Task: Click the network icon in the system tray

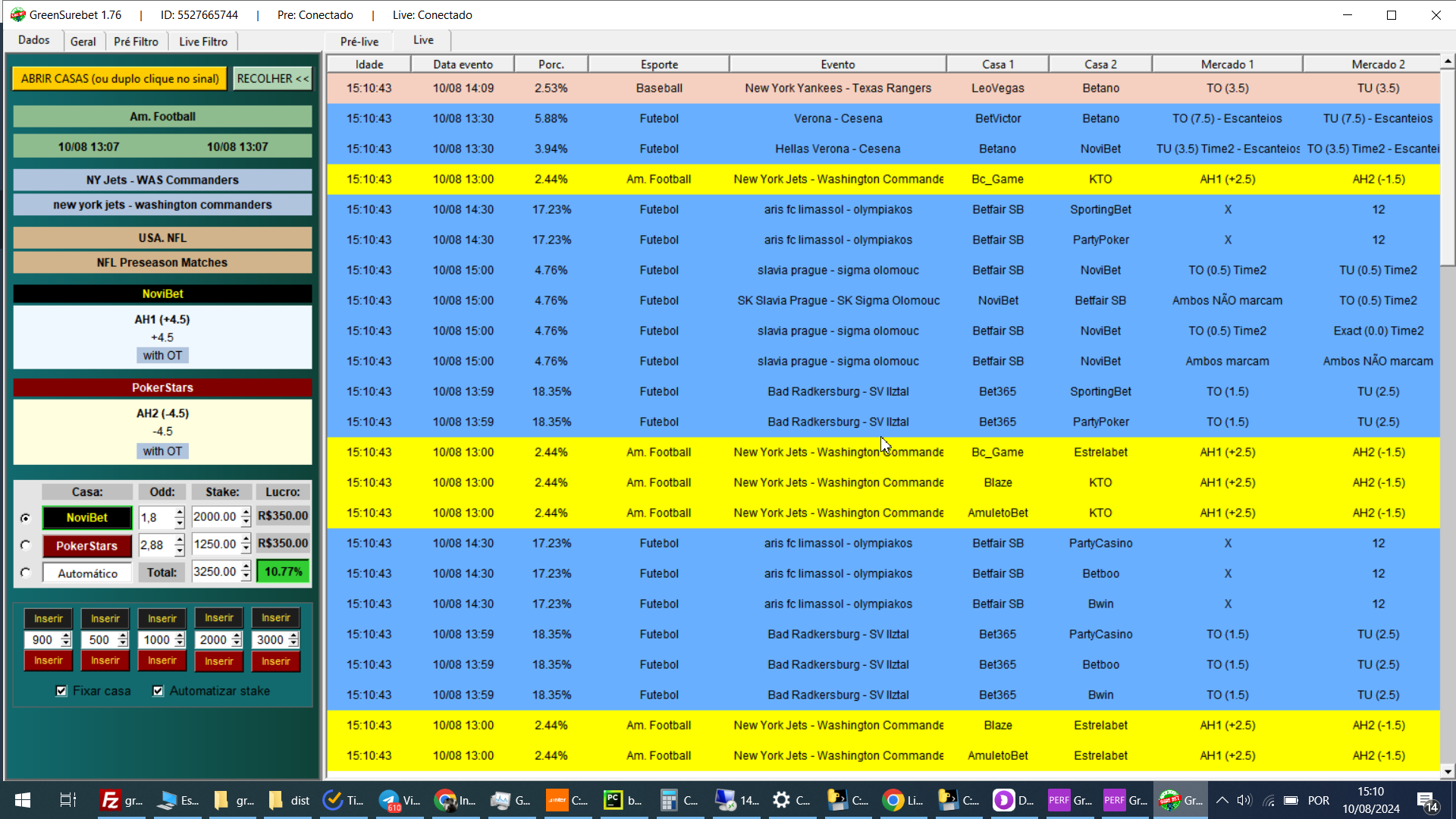Action: [1269, 800]
